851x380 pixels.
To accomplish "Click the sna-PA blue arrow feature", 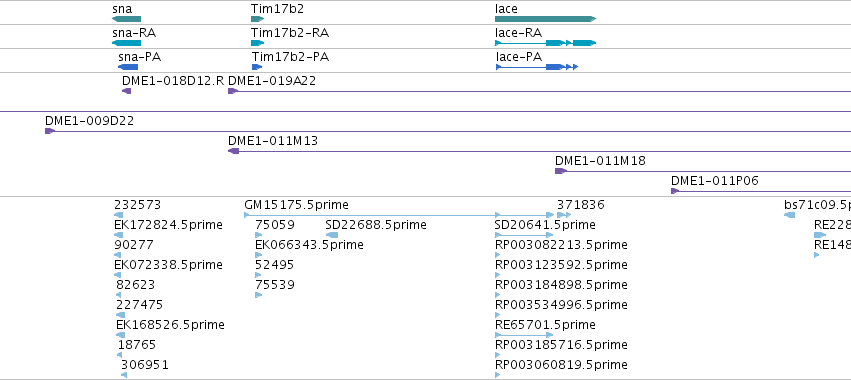I will (x=128, y=67).
